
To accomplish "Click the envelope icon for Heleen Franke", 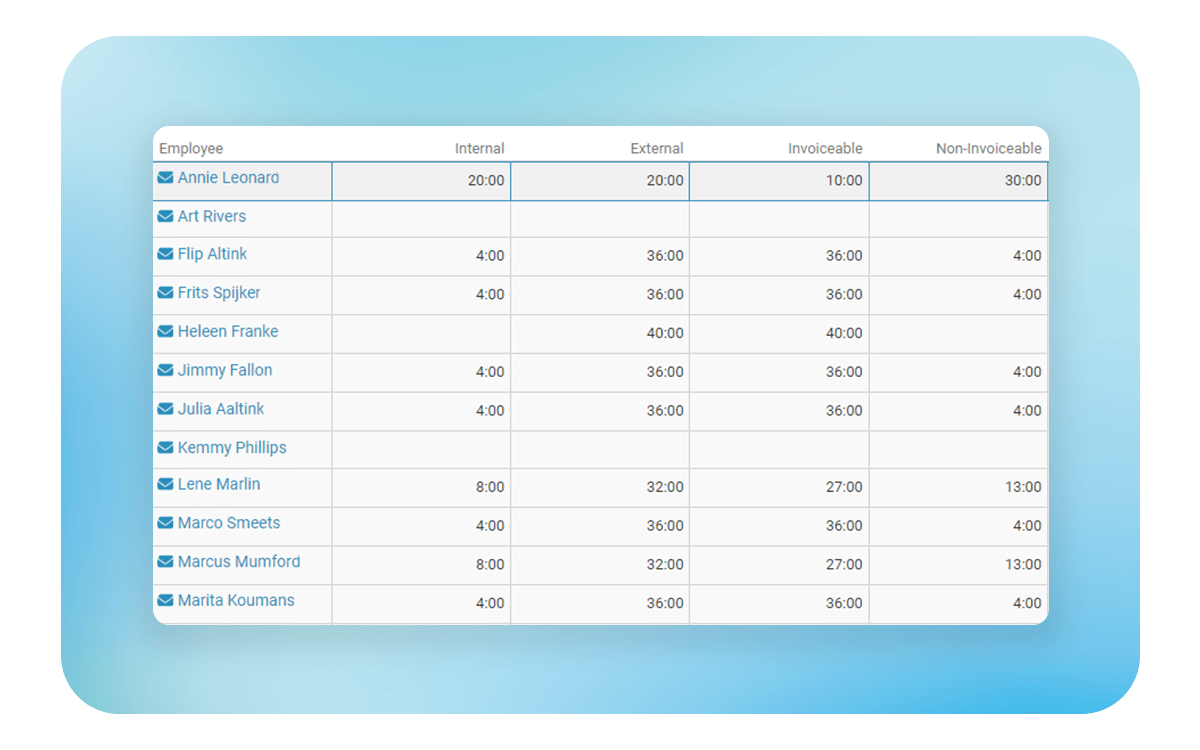I will click(x=165, y=331).
